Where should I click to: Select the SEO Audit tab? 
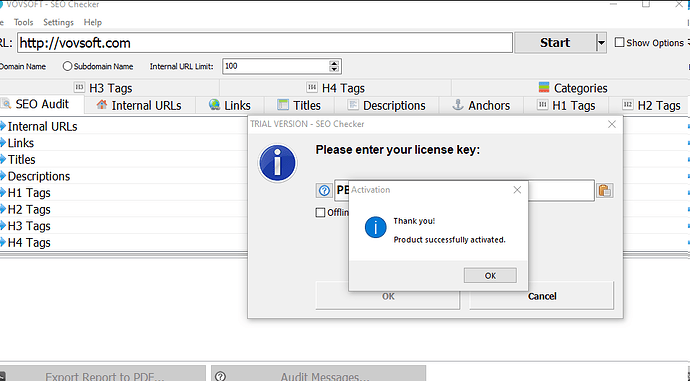[42, 104]
